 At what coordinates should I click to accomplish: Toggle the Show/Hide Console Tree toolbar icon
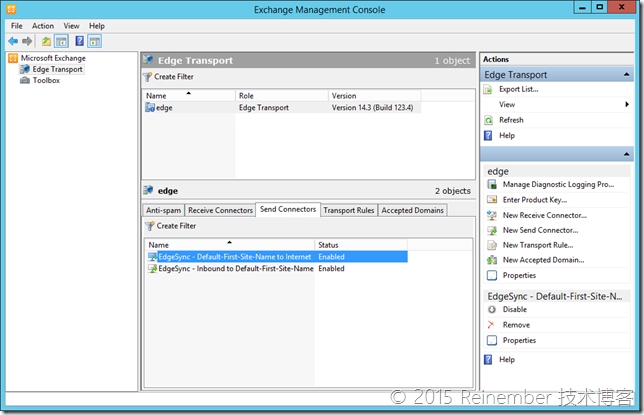coord(61,41)
